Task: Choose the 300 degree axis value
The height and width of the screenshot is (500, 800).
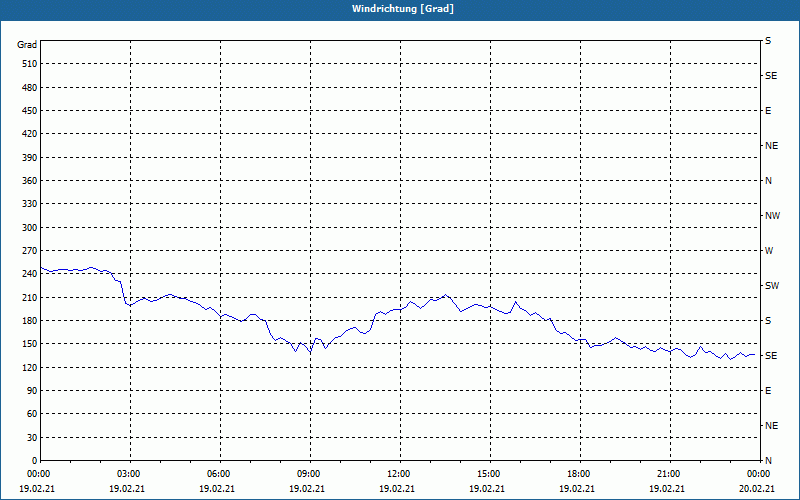Action: (30, 227)
